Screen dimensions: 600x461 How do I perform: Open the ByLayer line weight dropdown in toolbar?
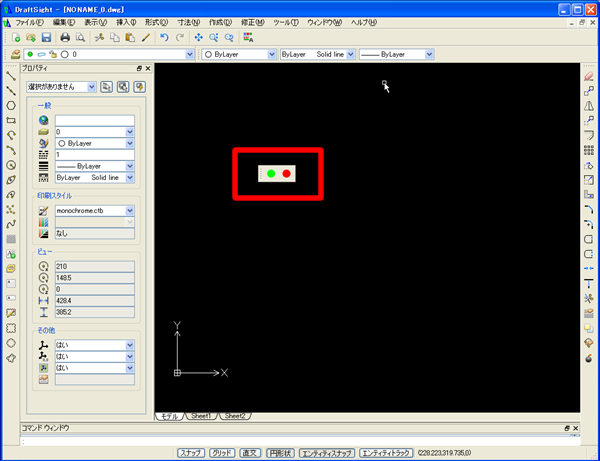(x=429, y=54)
